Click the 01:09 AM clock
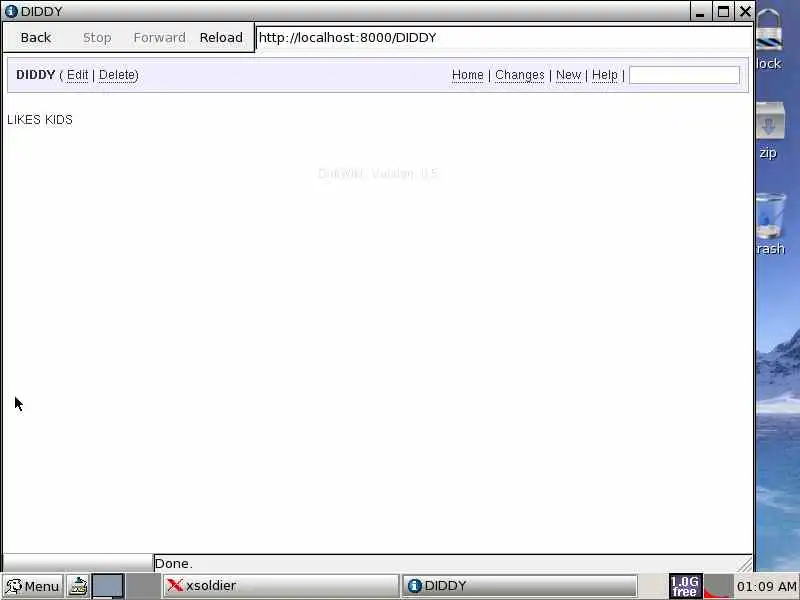 tap(767, 587)
